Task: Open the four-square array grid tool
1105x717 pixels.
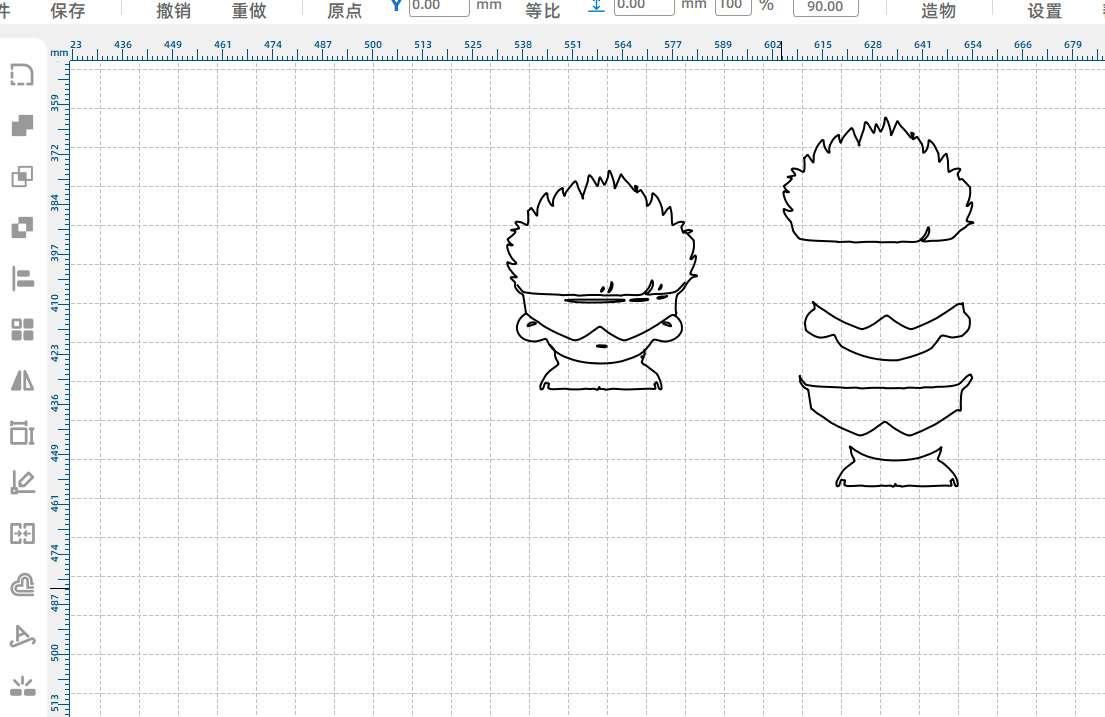Action: (22, 329)
